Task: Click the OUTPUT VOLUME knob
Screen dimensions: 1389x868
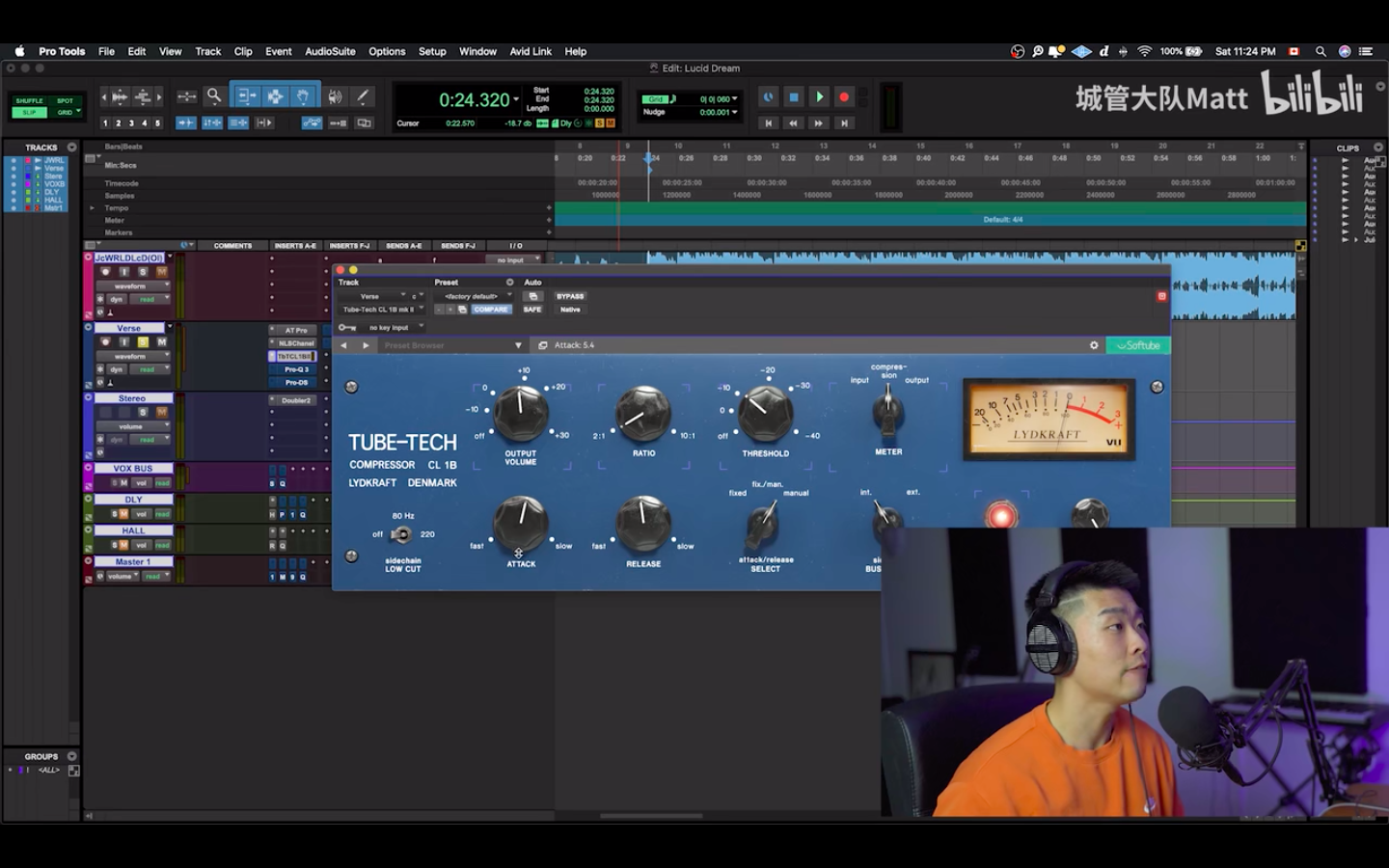Action: (521, 413)
